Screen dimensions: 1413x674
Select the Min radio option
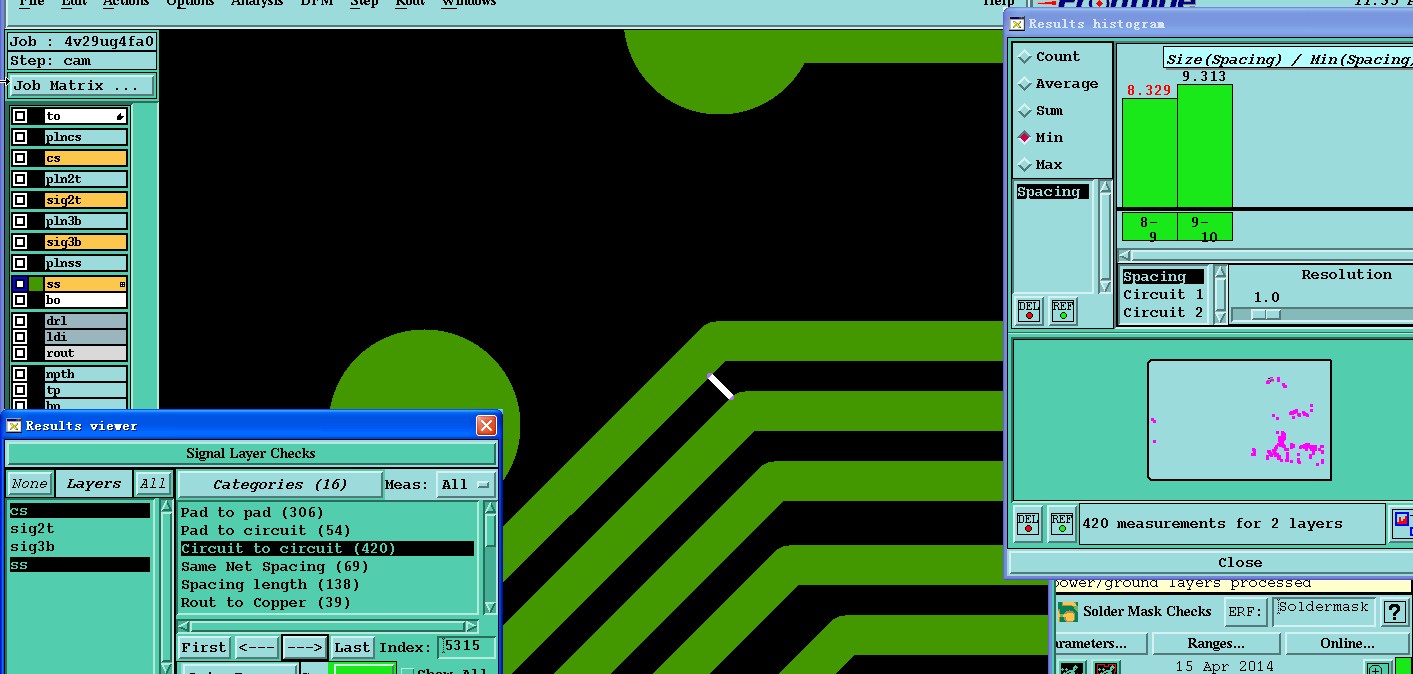tap(1025, 138)
